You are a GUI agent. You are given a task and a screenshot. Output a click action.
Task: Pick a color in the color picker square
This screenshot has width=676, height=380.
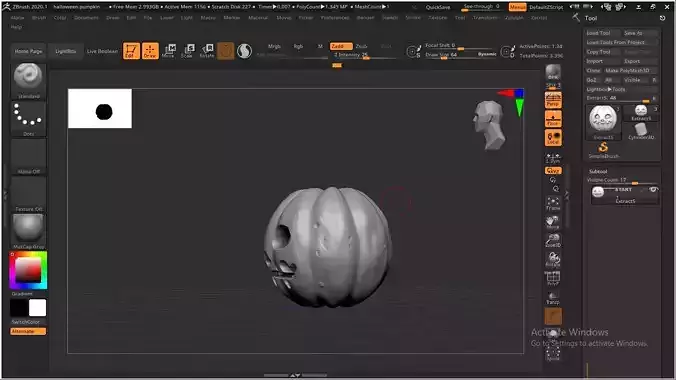coord(28,270)
